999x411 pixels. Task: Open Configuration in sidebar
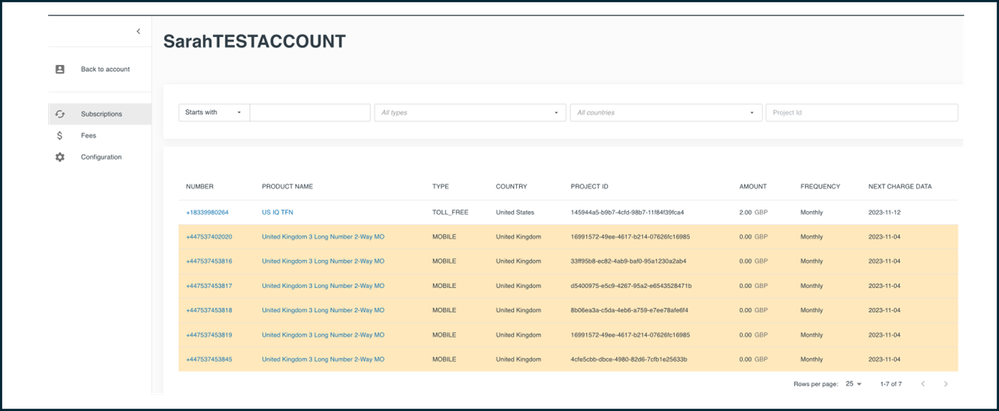point(99,157)
